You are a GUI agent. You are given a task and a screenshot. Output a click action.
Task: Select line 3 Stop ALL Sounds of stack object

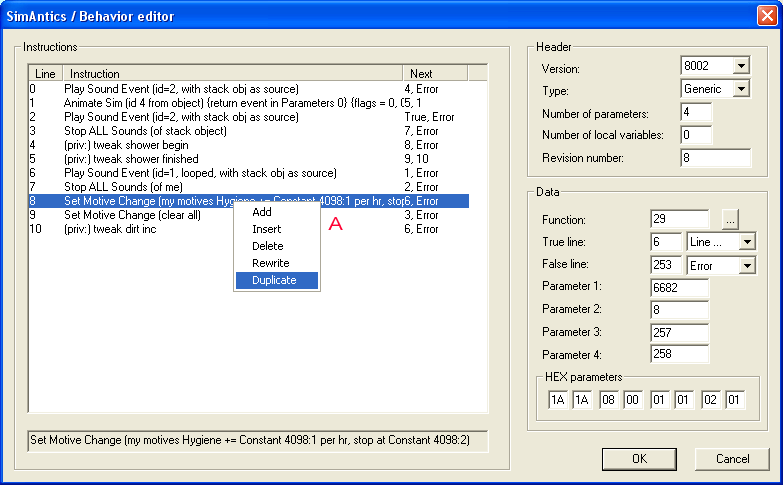click(249, 131)
